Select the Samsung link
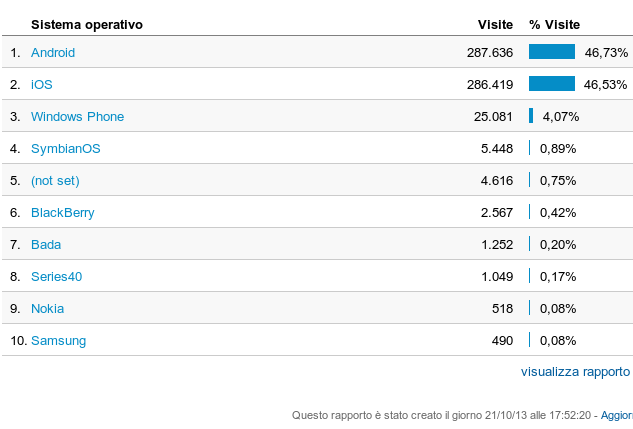633x429 pixels. 58,340
